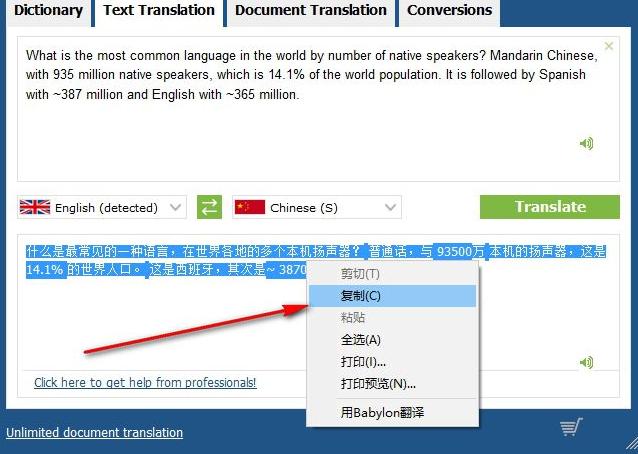This screenshot has width=638, height=454.
Task: Expand the English (detected) language dropdown
Action: coord(175,208)
